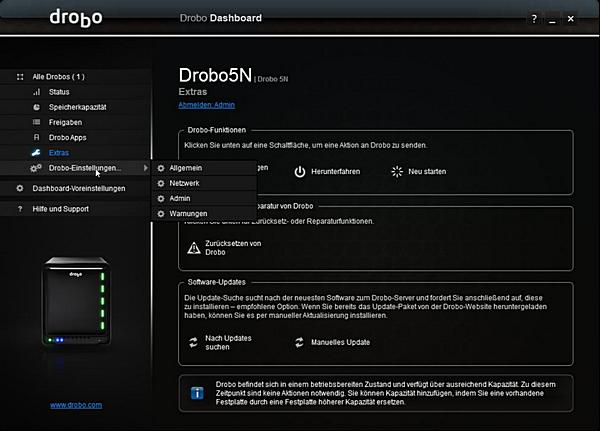Click the Software-Updates section heading
This screenshot has height=431, width=600.
click(217, 282)
